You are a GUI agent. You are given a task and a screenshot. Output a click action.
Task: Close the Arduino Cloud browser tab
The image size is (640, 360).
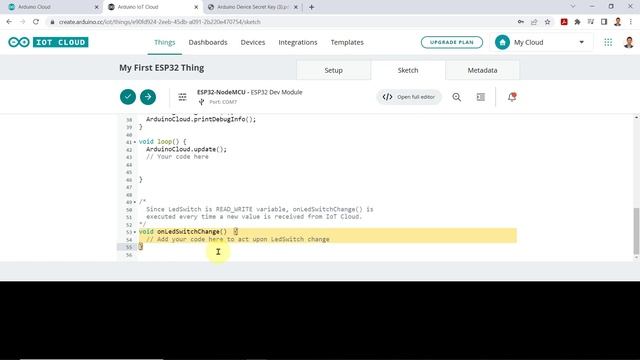coord(97,7)
